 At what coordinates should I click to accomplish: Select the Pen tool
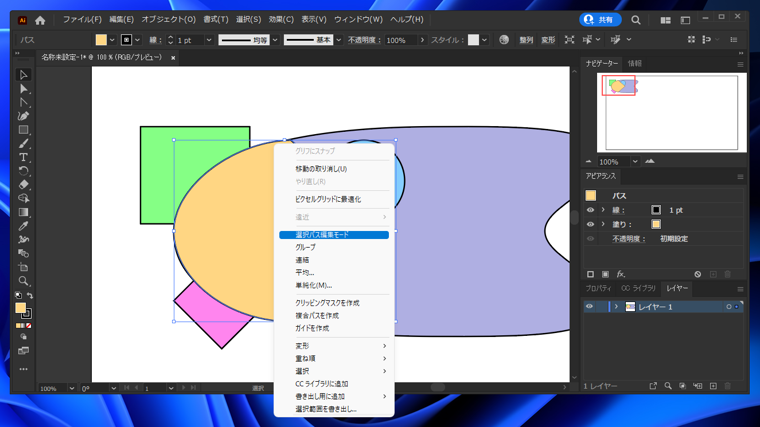(x=23, y=116)
